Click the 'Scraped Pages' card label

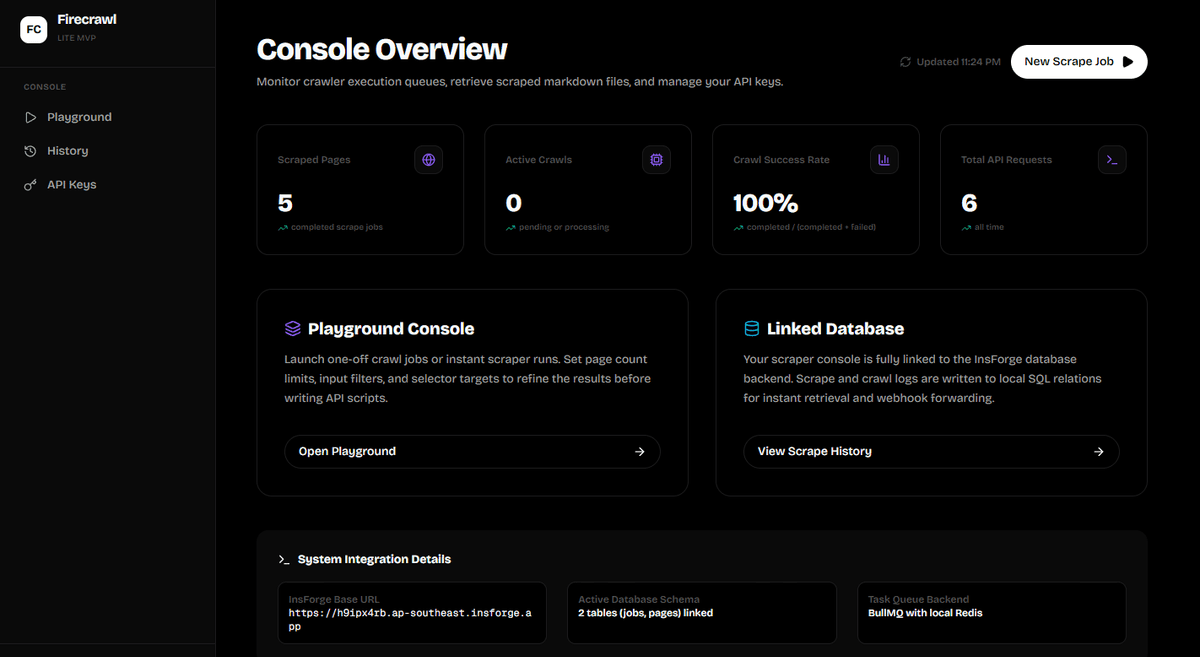pyautogui.click(x=314, y=160)
